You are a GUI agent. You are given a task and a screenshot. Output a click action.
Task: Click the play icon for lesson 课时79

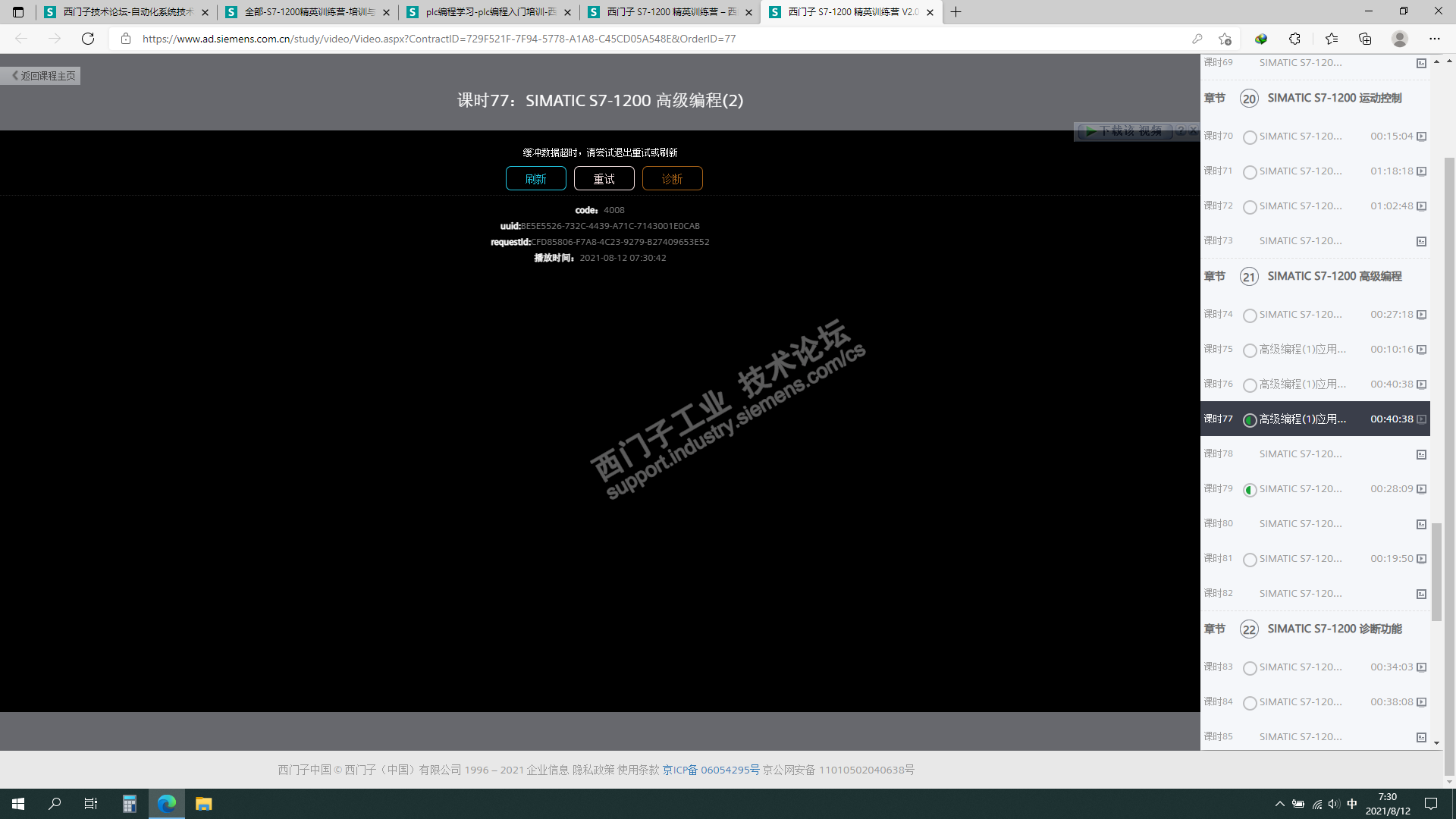pyautogui.click(x=1422, y=489)
